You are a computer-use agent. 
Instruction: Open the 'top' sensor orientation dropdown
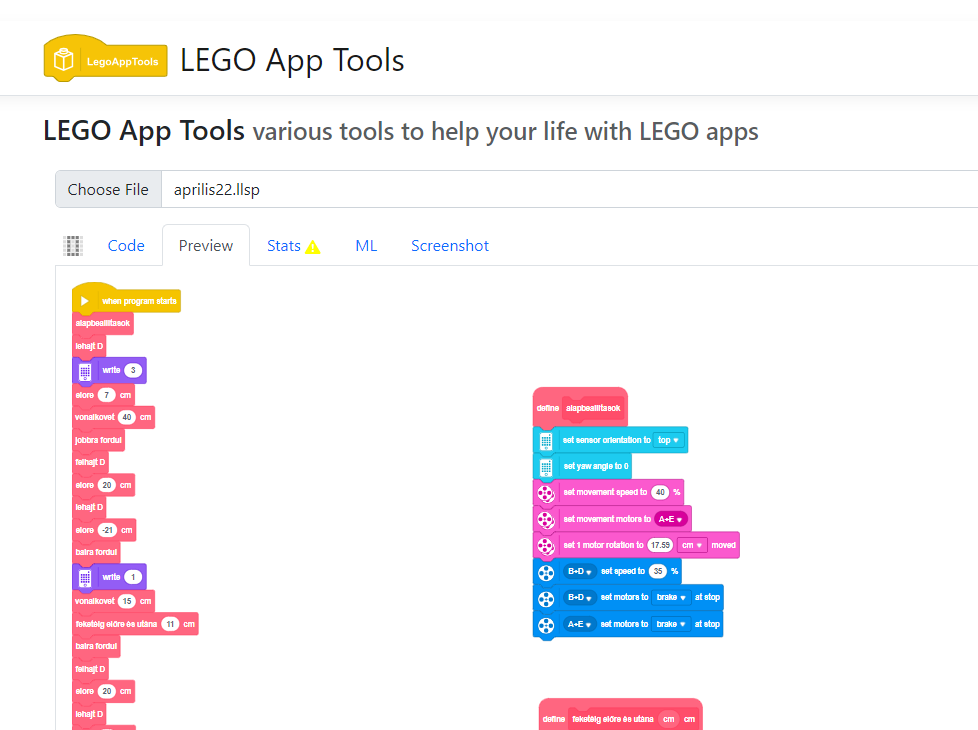667,440
